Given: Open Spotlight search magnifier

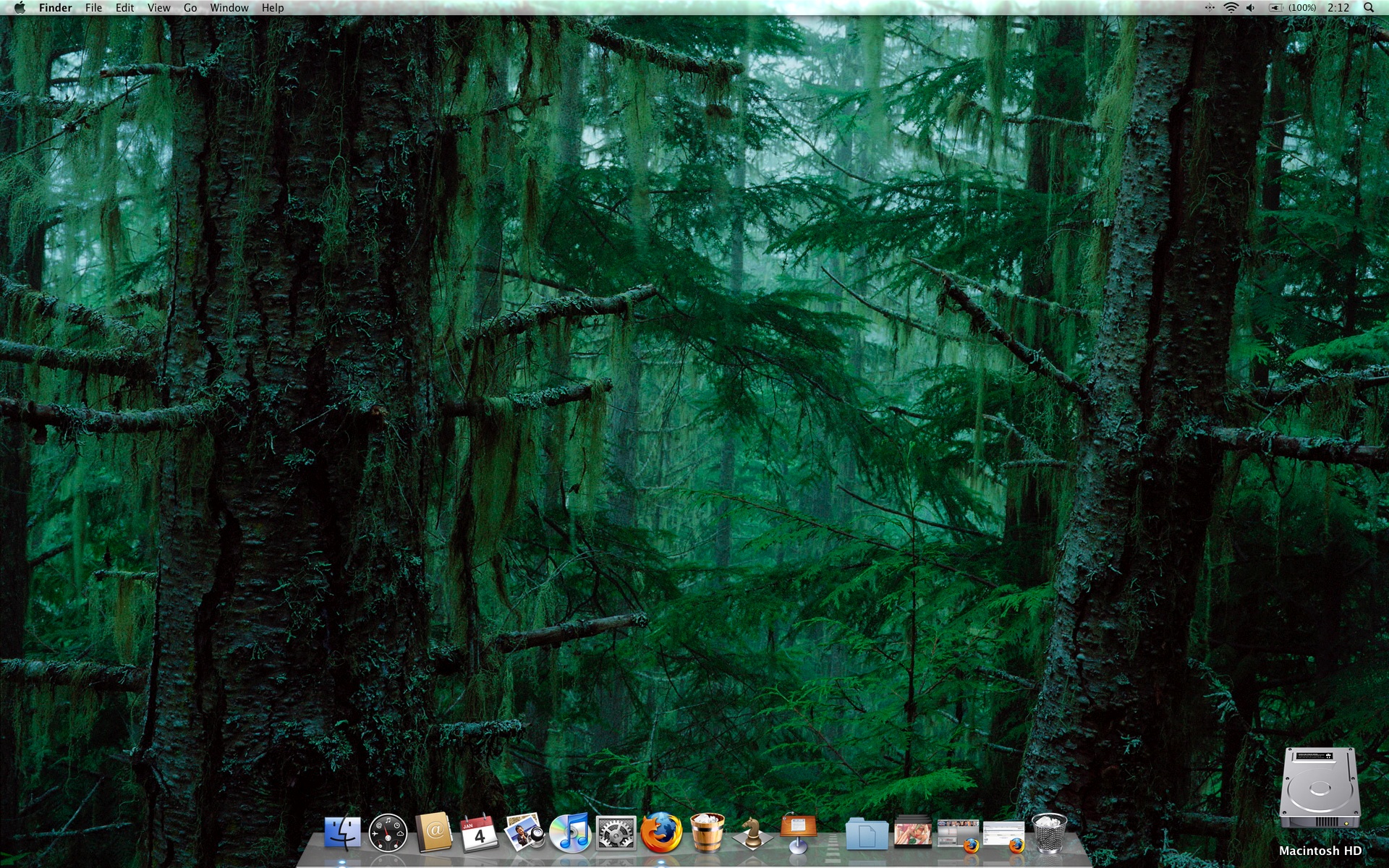Looking at the screenshot, I should 1369,7.
